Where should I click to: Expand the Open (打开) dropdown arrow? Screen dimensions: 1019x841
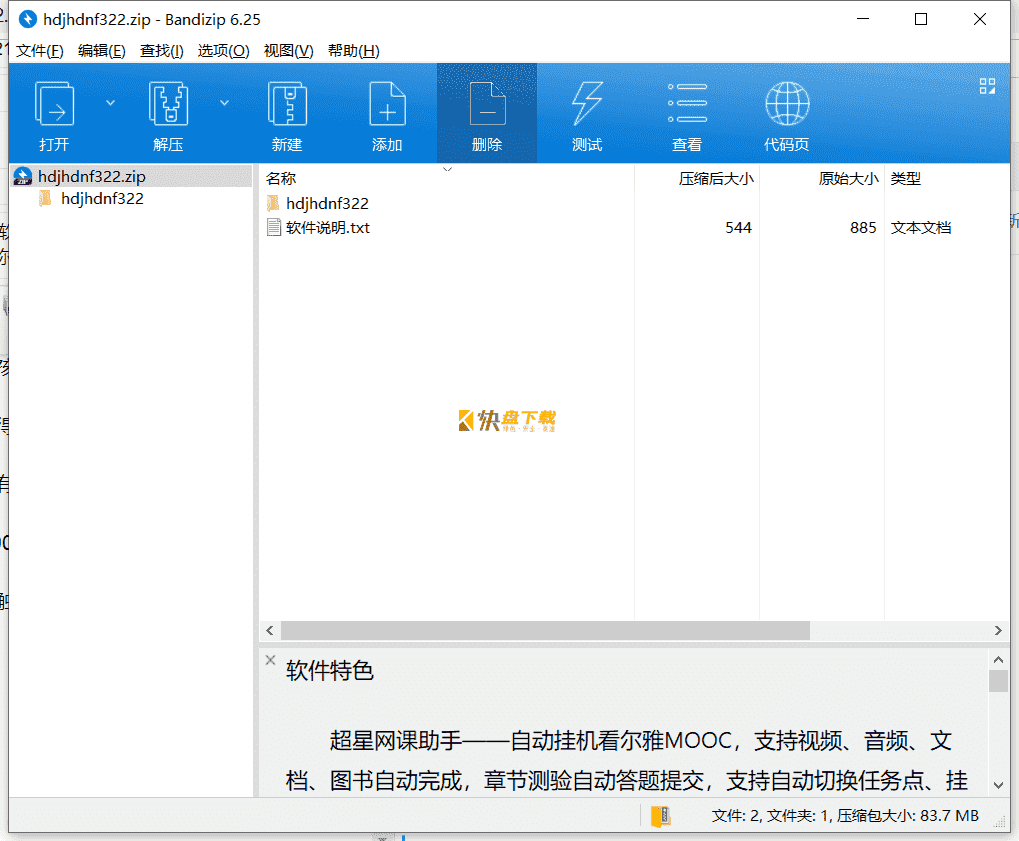[110, 103]
